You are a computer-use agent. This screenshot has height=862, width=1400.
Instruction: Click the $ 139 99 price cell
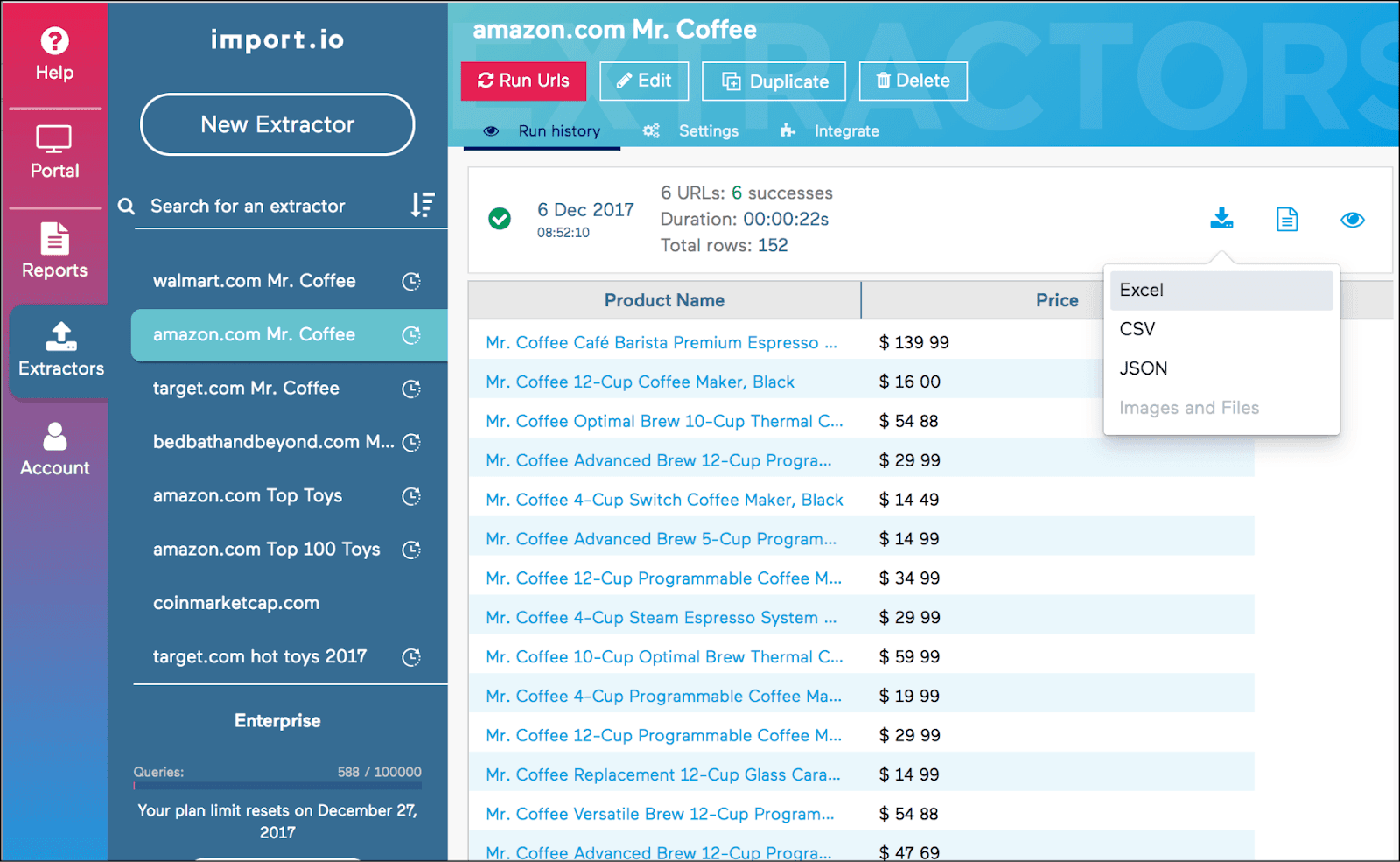(x=914, y=342)
